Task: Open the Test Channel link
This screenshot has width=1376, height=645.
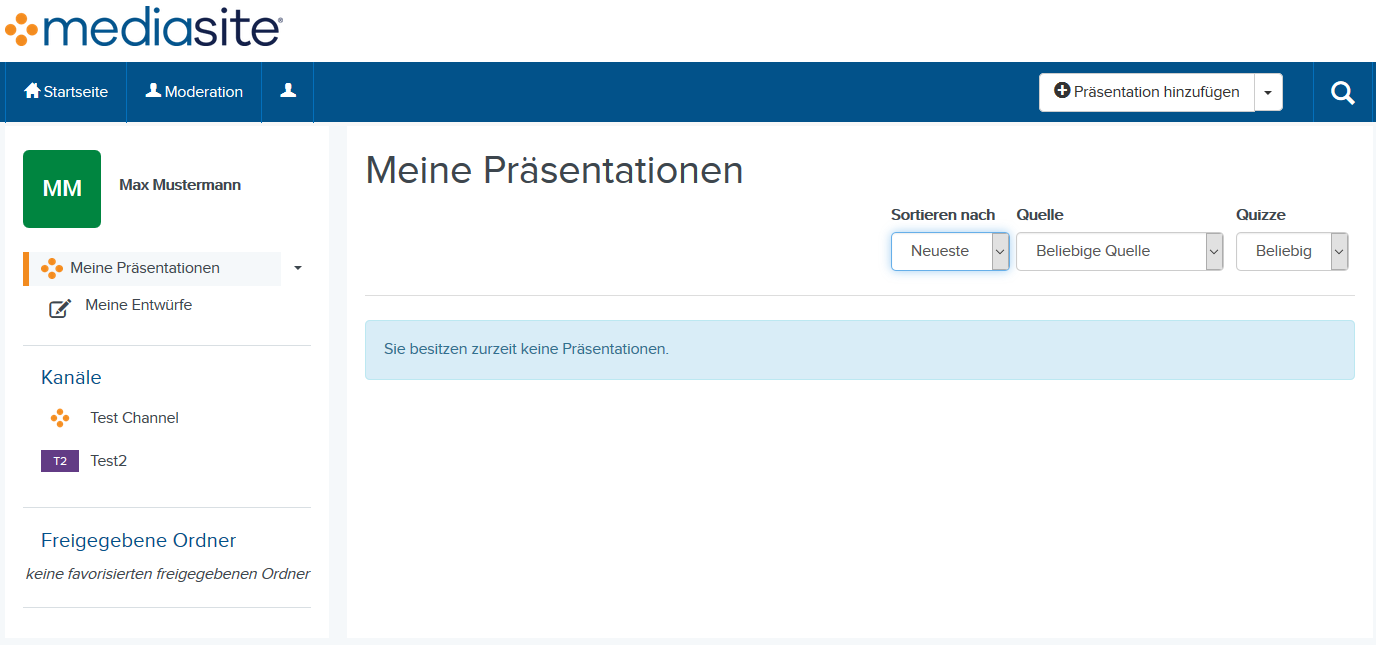Action: pos(134,418)
